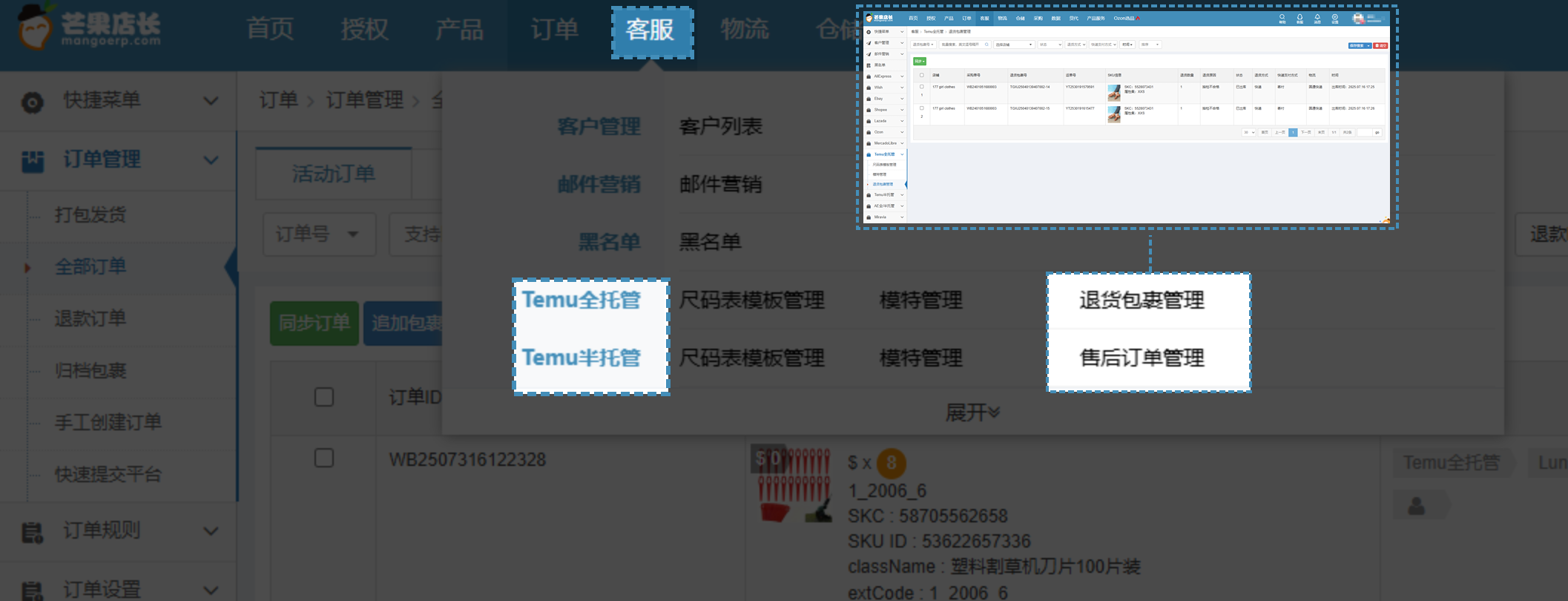Click 订单管理 in the breadcrumb

(x=365, y=100)
